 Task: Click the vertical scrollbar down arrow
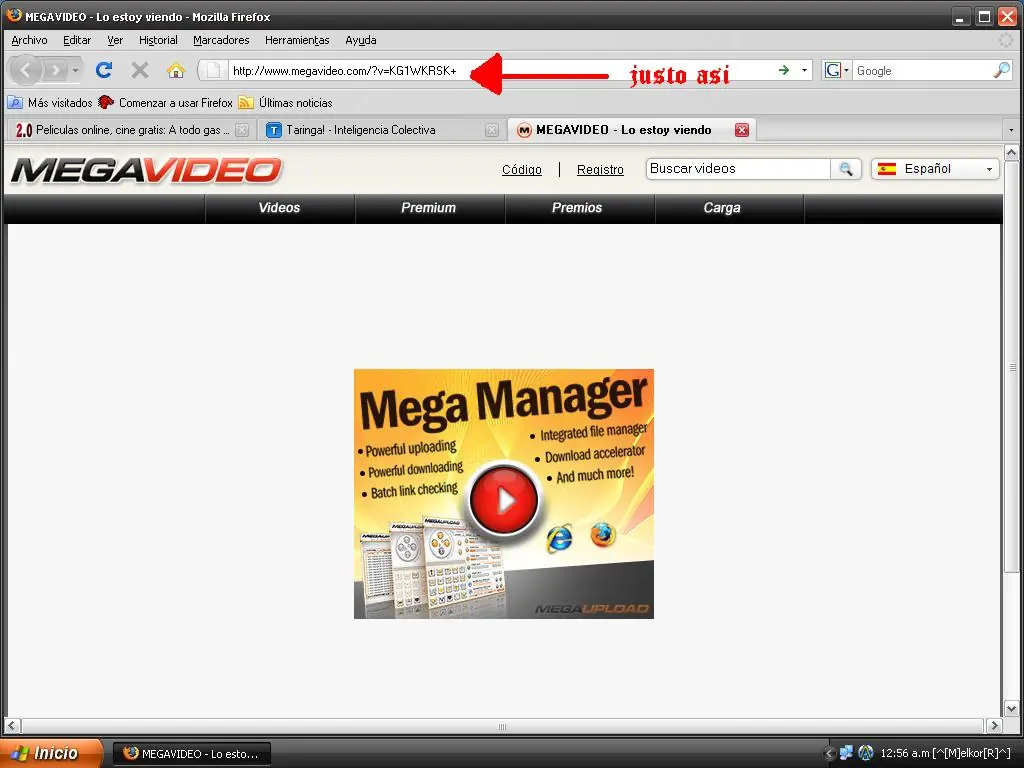1011,709
